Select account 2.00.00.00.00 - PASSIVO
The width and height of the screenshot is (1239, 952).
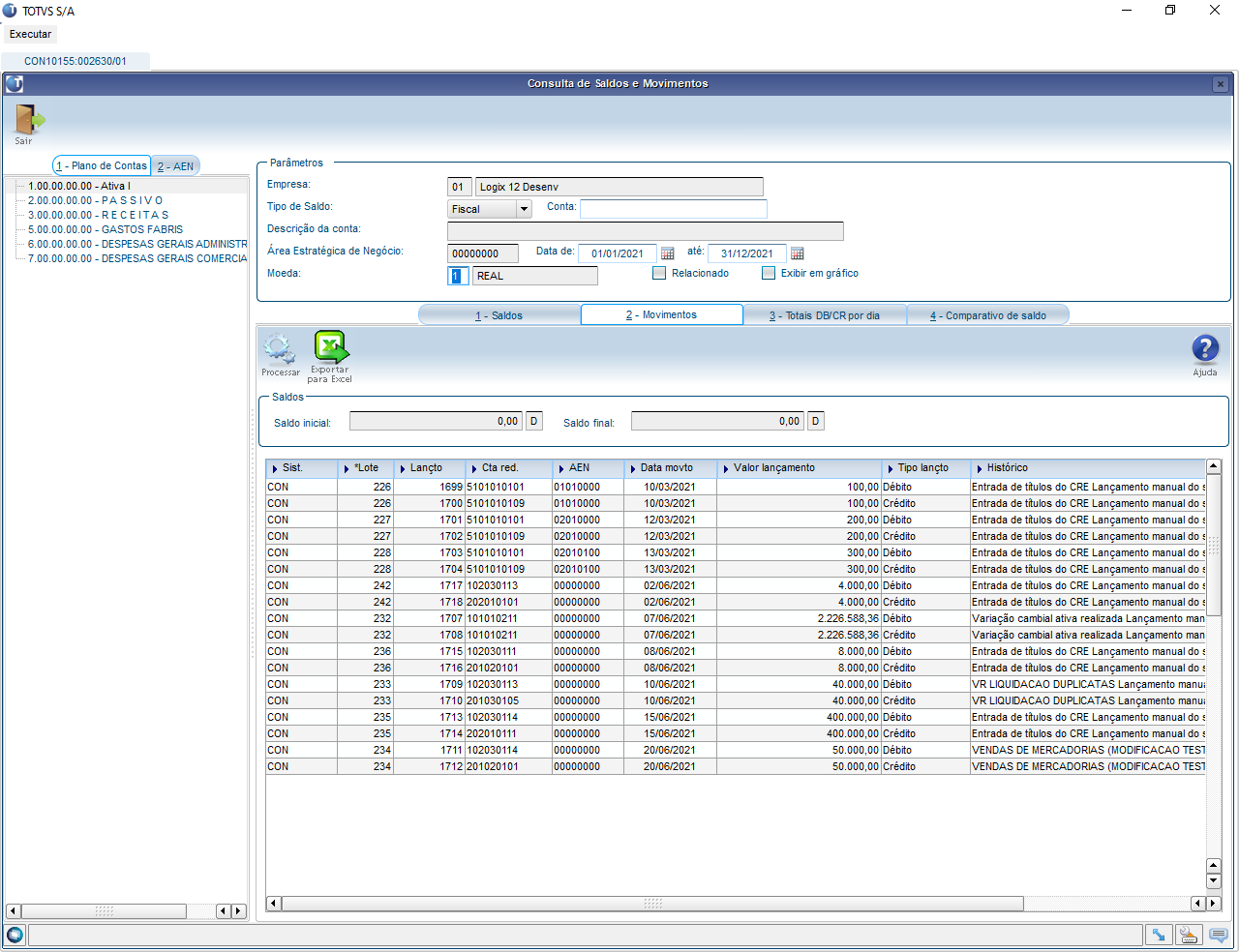[96, 200]
